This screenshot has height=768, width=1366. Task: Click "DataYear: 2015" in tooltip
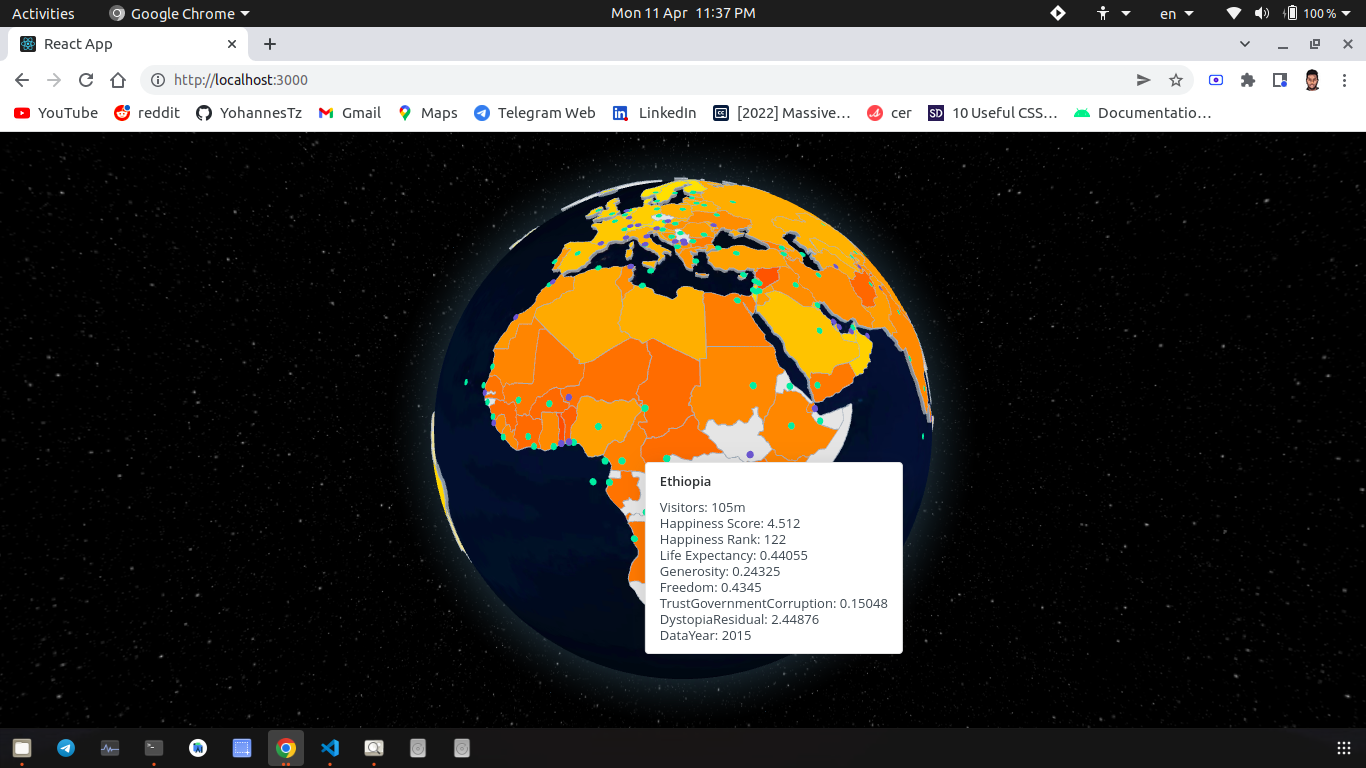[x=705, y=635]
